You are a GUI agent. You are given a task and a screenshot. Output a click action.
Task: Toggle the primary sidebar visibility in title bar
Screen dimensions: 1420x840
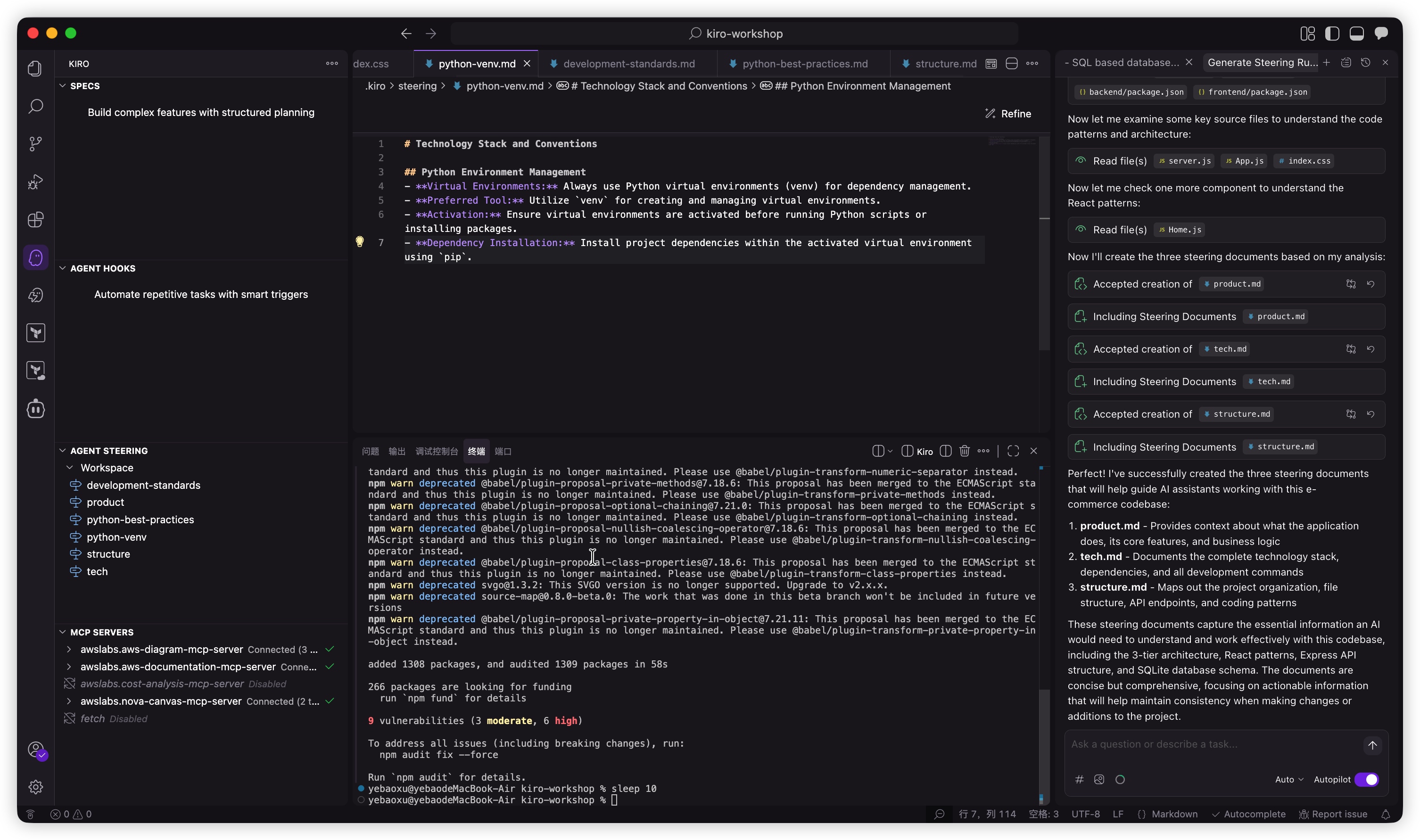tap(1332, 33)
